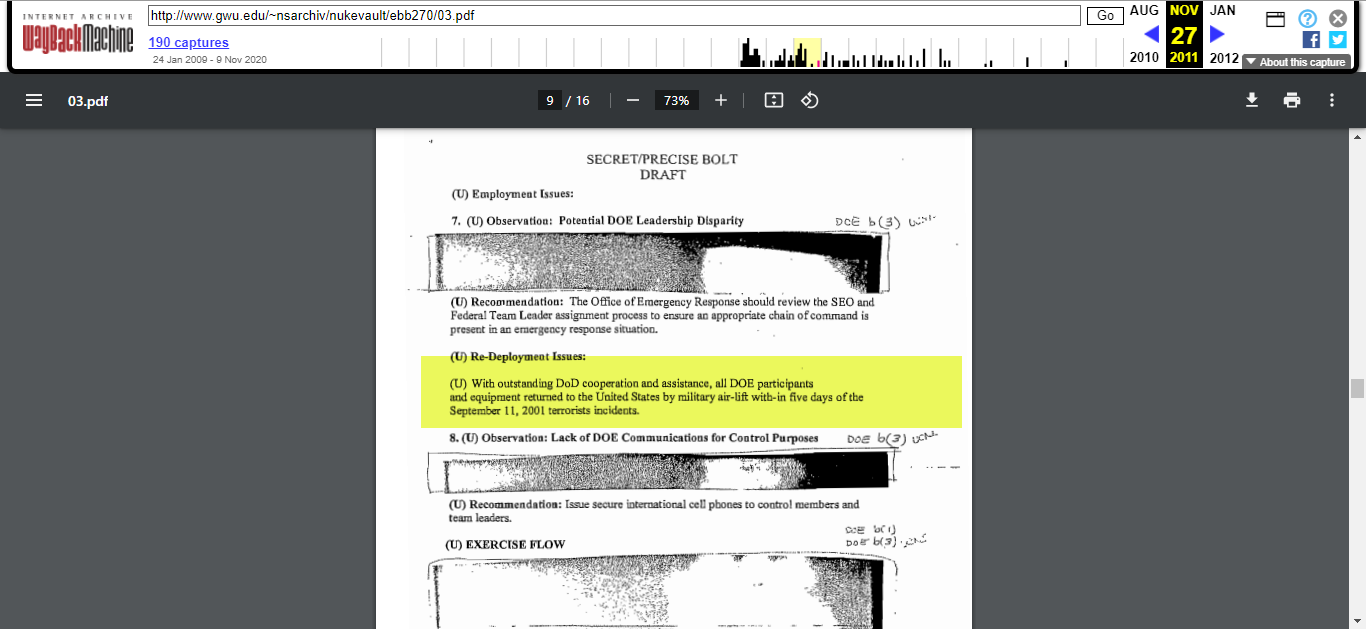Click the '(U) Employment Issues:' heading

(513, 194)
